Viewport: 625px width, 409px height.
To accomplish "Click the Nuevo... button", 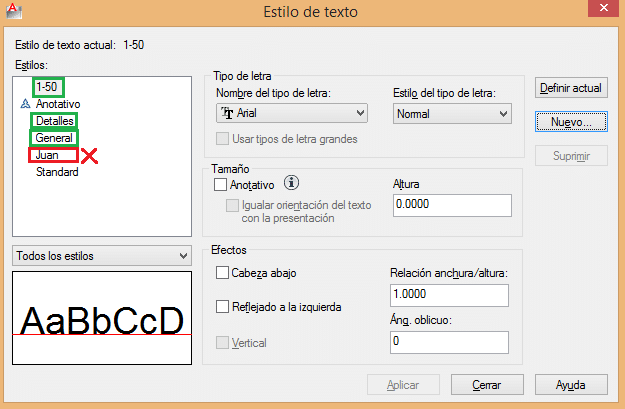I will 571,122.
